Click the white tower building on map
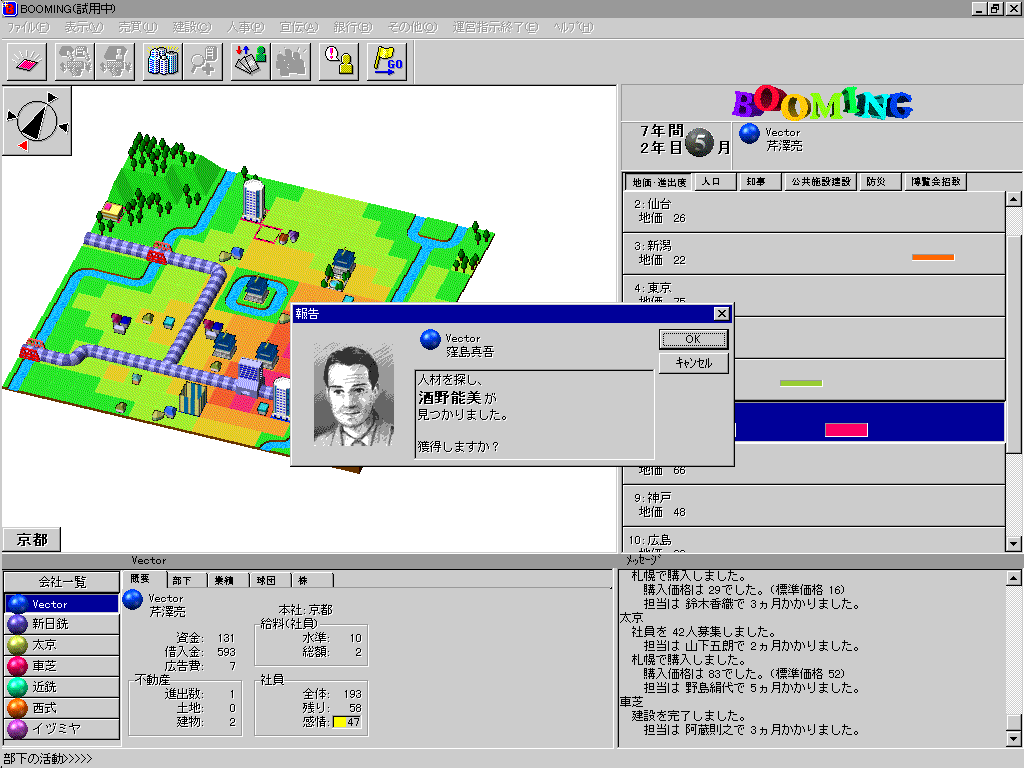 coord(253,199)
